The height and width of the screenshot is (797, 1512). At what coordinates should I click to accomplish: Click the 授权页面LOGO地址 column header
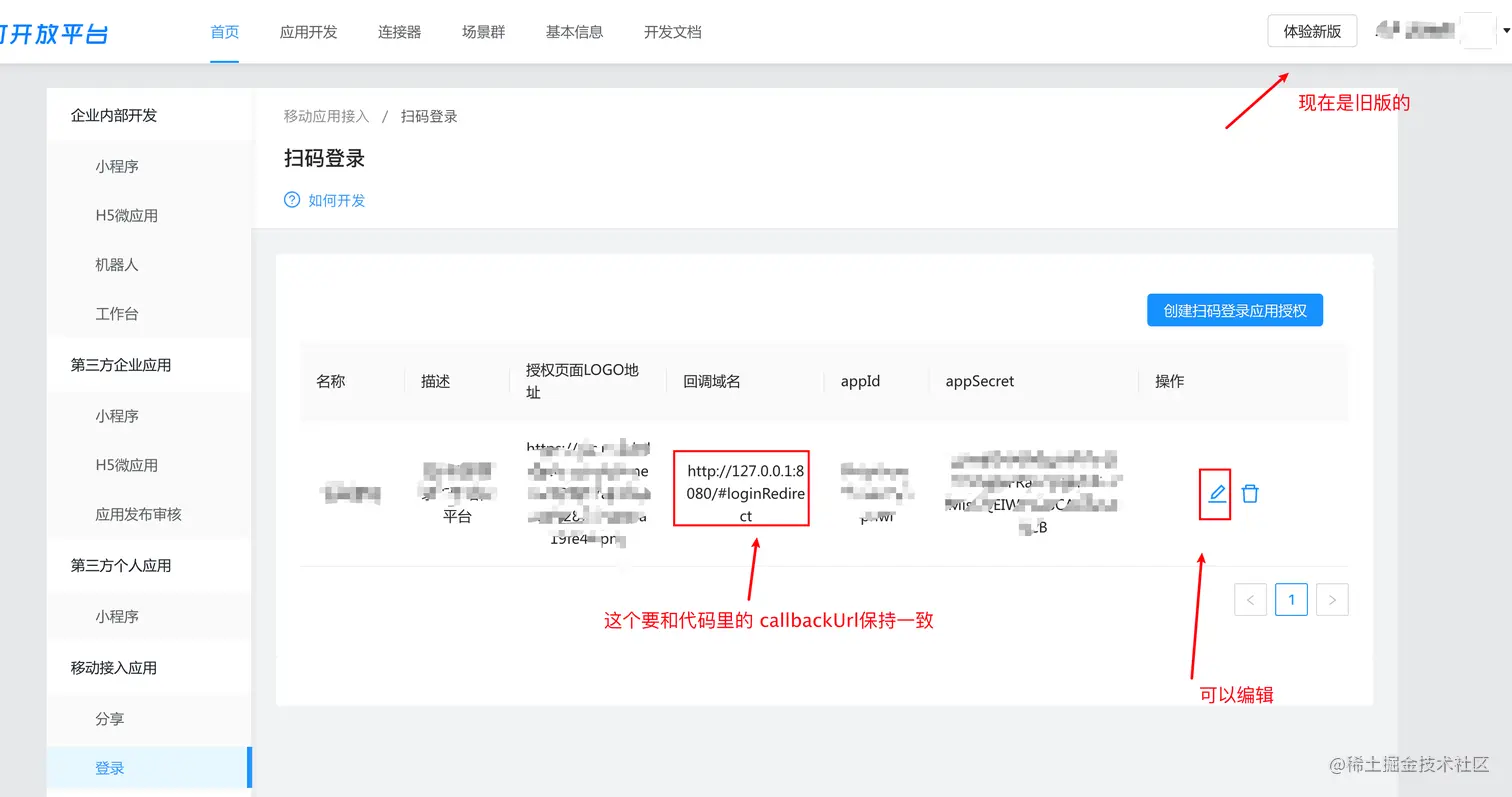pyautogui.click(x=582, y=381)
